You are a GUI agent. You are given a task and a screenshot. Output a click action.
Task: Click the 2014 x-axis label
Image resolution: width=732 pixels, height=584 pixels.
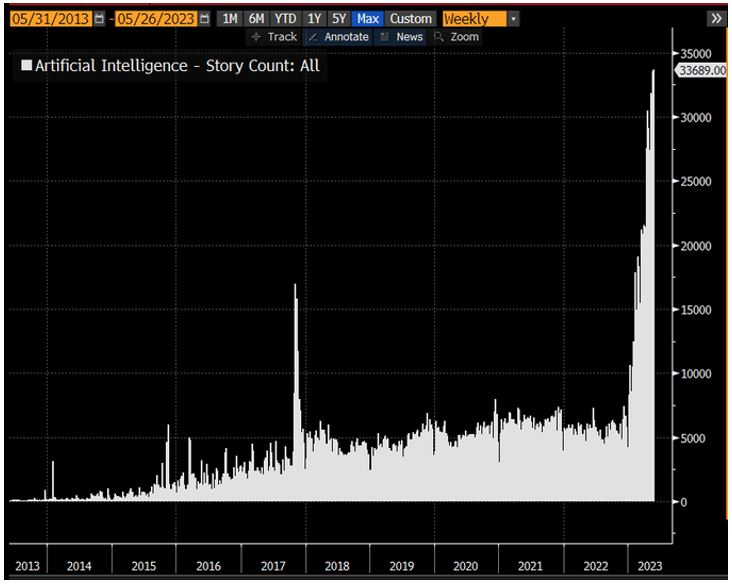pyautogui.click(x=79, y=566)
